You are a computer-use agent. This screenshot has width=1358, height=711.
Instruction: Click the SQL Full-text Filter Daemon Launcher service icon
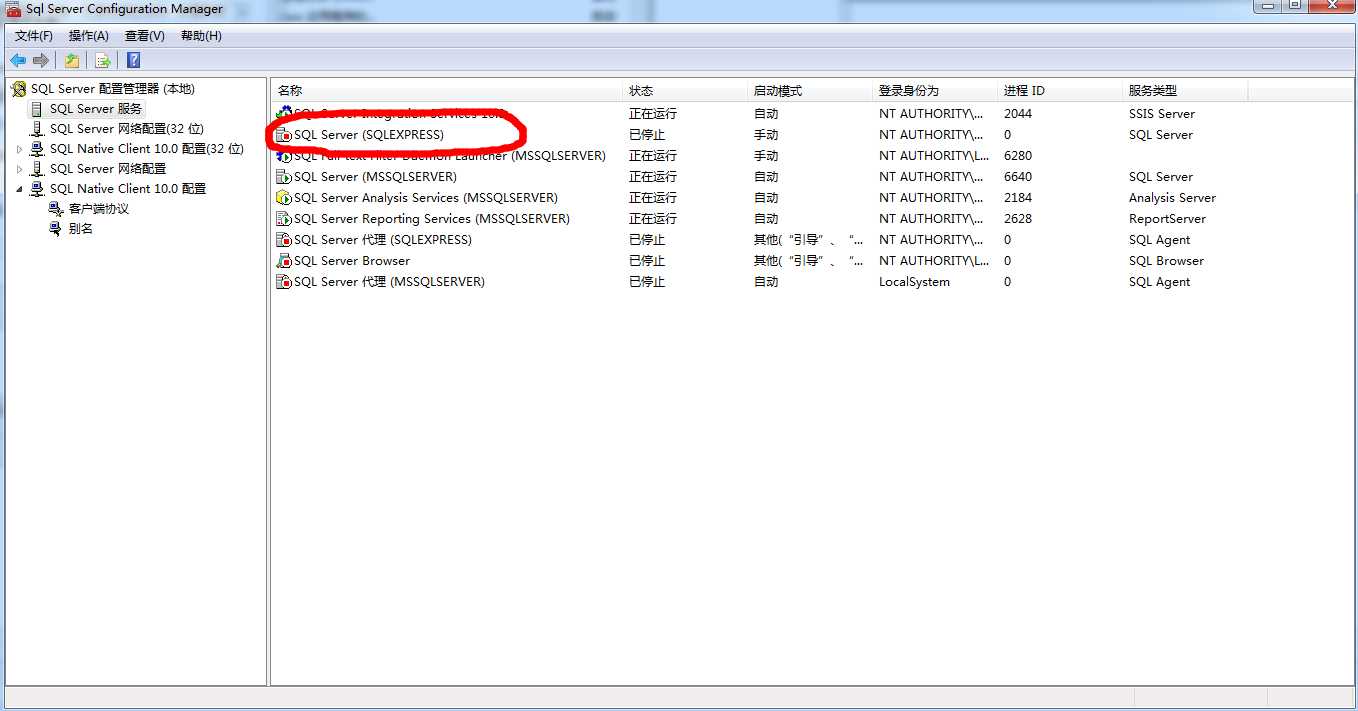click(284, 156)
